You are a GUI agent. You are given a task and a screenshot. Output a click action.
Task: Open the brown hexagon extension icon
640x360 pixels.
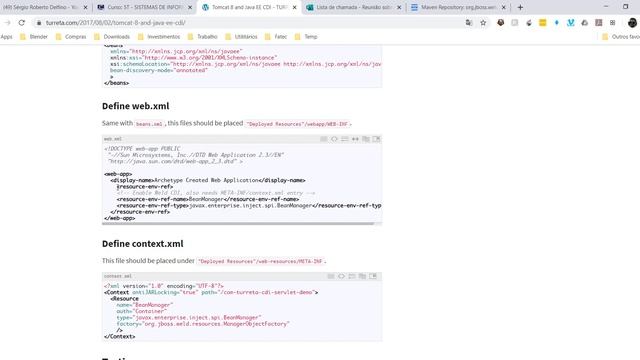click(x=500, y=23)
